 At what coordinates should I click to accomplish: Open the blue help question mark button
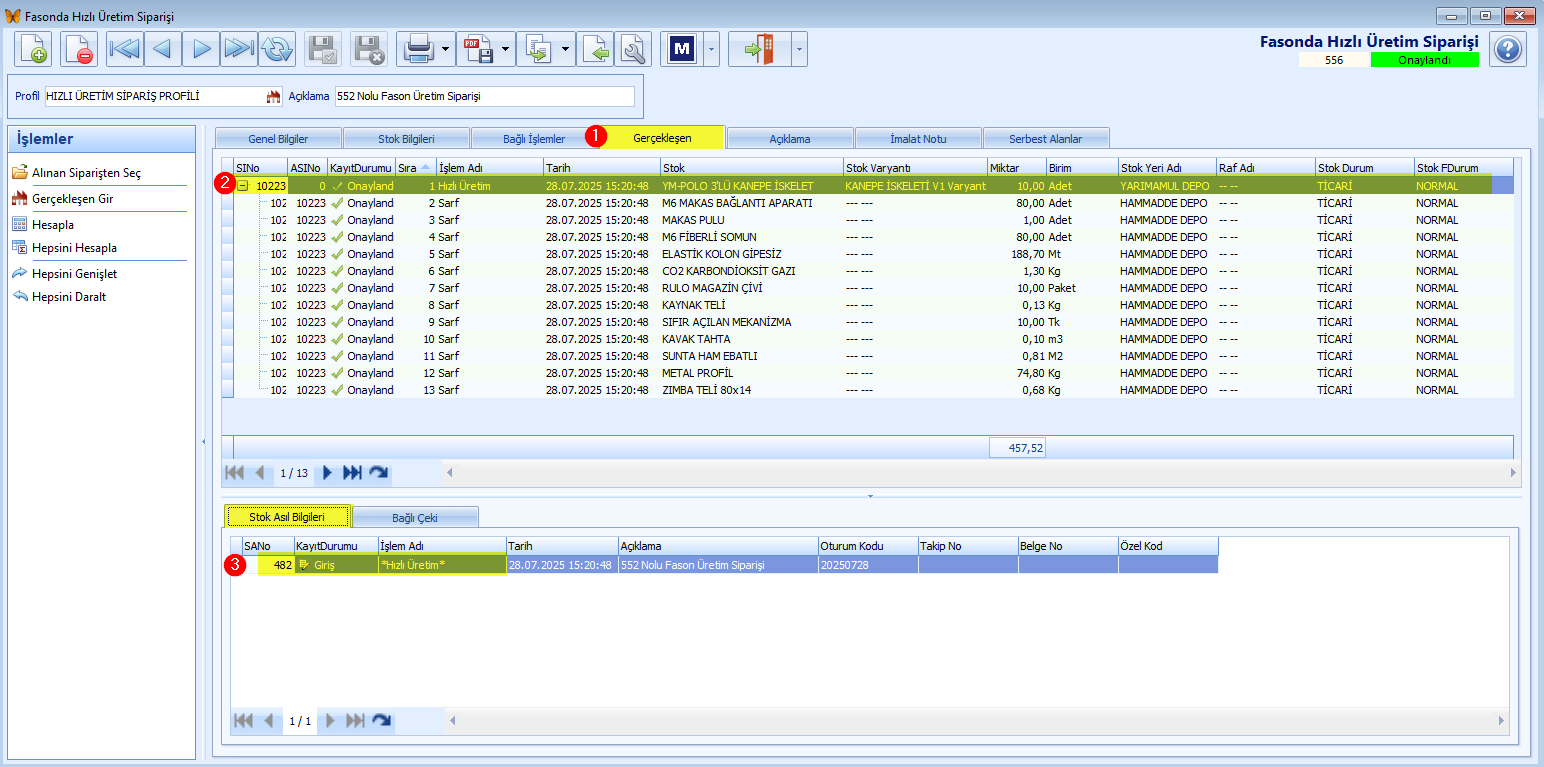(1508, 49)
